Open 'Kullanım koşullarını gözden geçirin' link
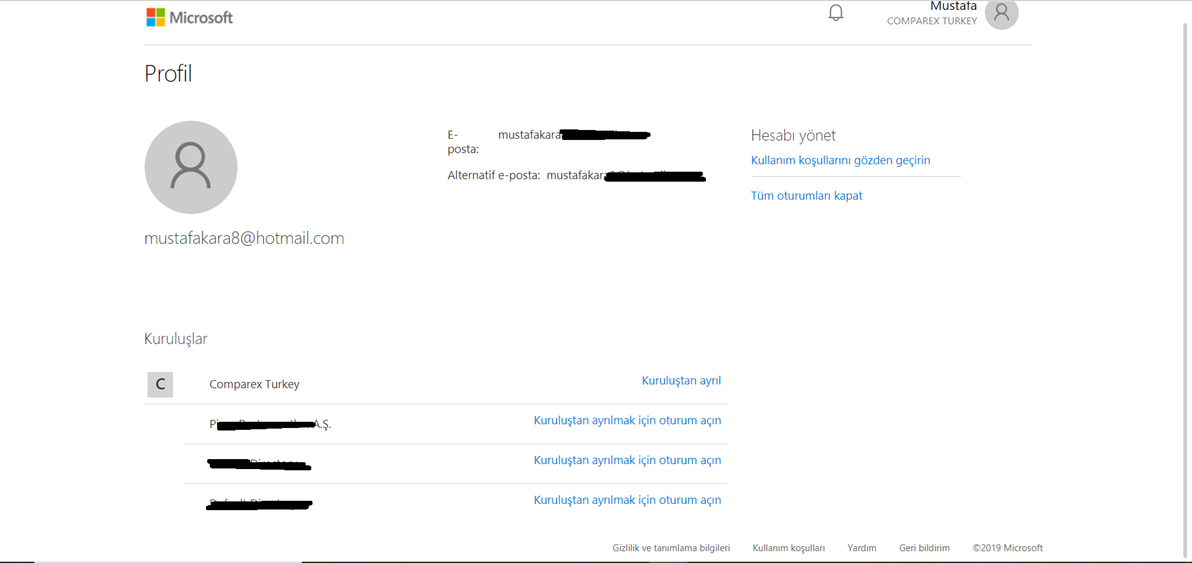 pyautogui.click(x=841, y=160)
